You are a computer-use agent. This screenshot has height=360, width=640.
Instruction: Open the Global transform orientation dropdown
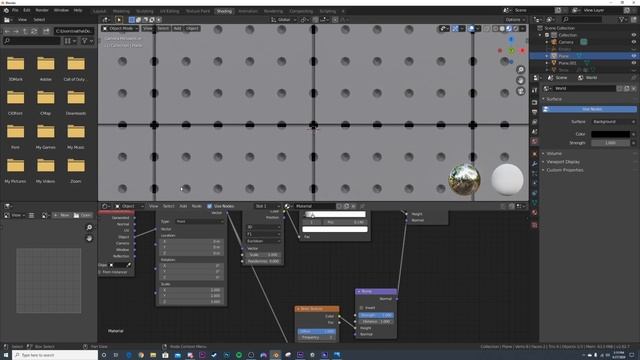click(284, 20)
